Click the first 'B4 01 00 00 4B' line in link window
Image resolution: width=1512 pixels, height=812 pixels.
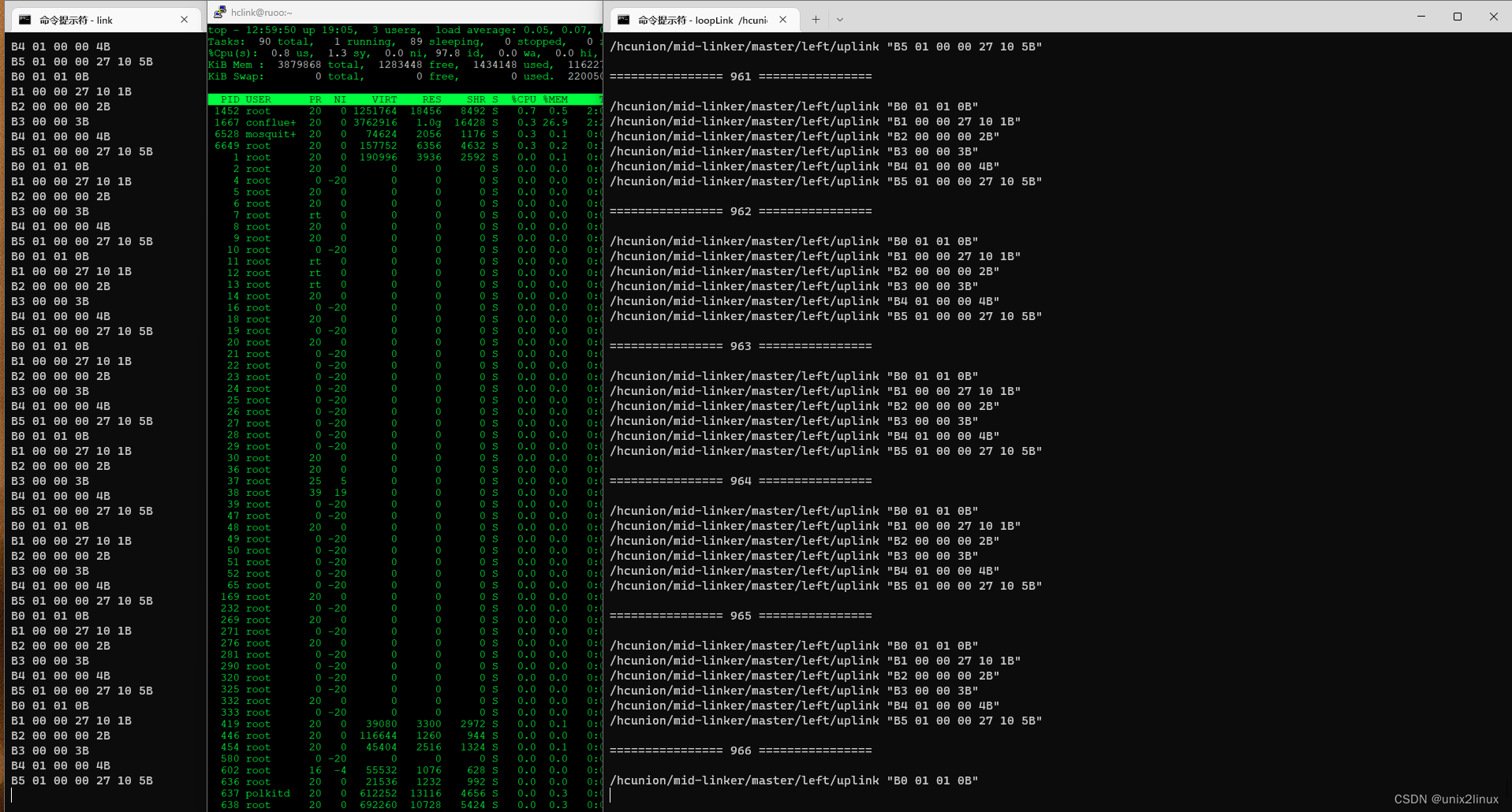click(61, 47)
